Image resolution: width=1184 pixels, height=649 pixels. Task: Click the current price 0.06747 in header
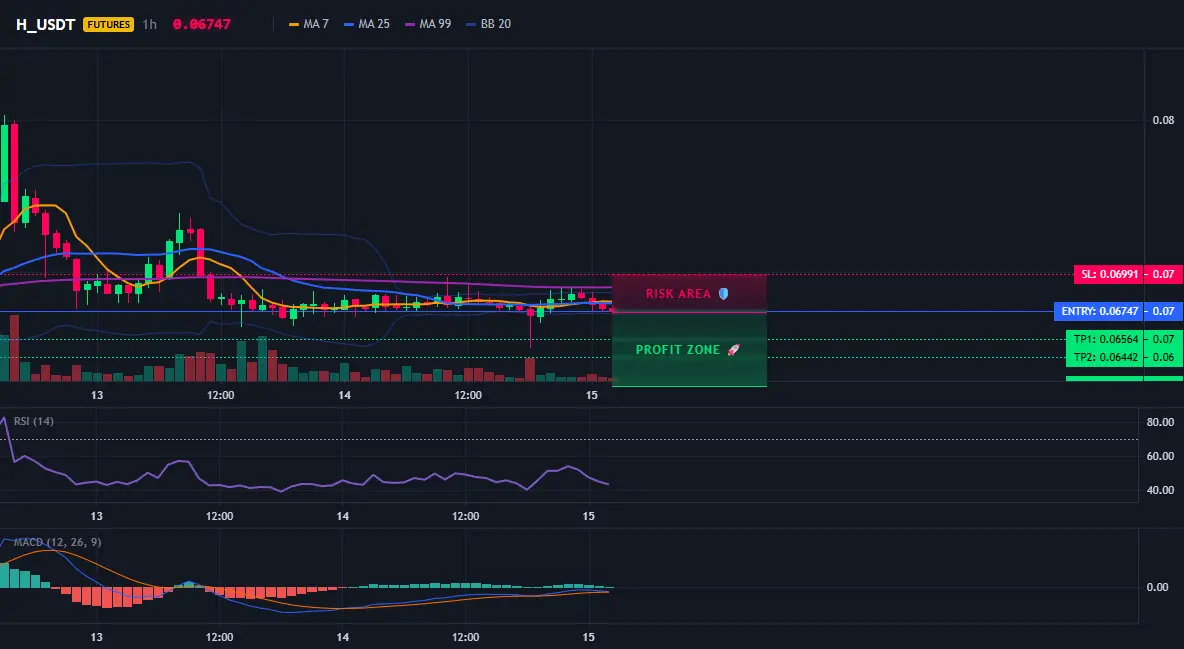(x=202, y=24)
